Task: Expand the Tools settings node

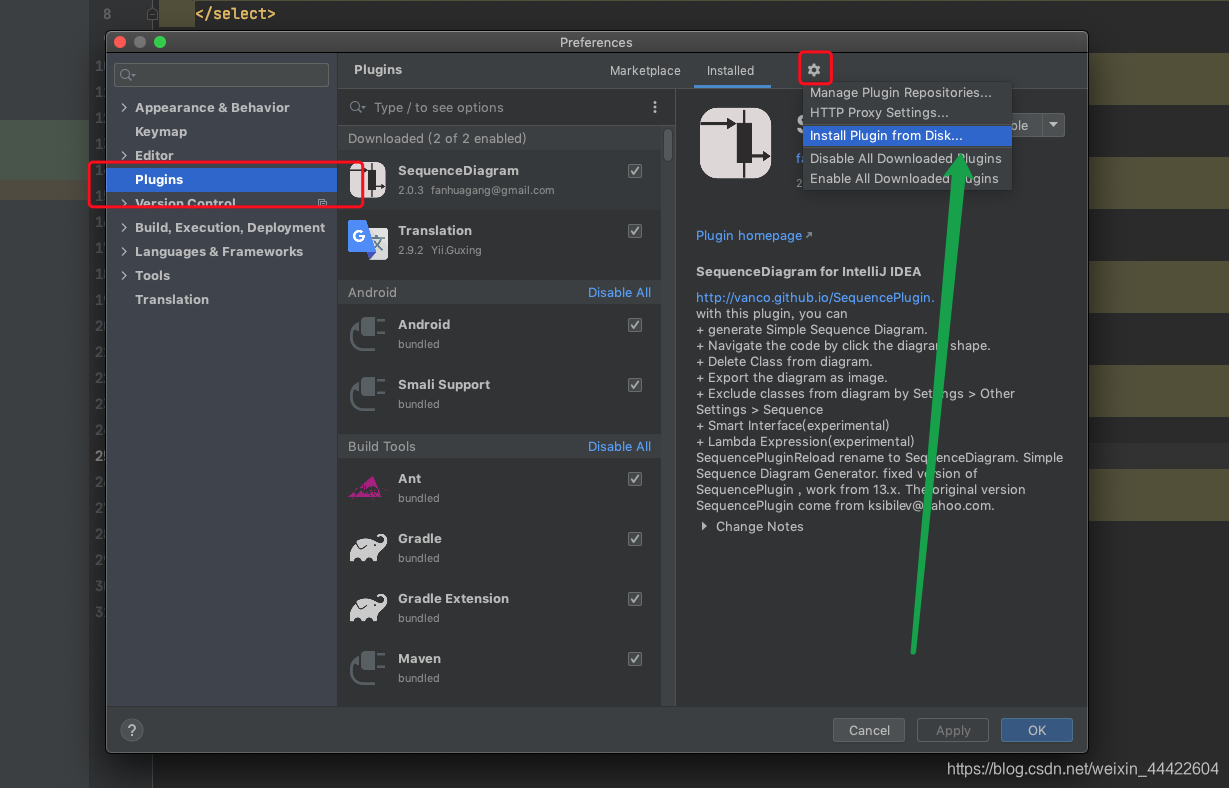Action: (x=124, y=275)
